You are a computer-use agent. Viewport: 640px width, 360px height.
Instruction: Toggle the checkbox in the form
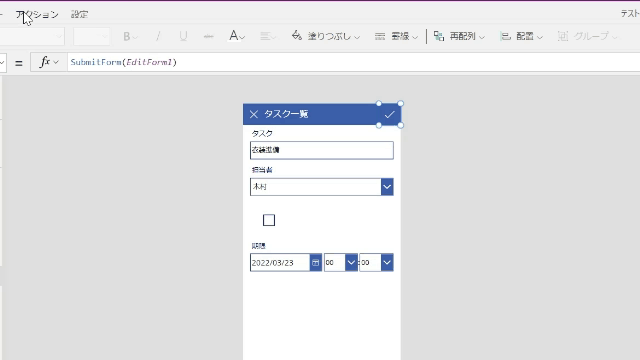[x=269, y=220]
